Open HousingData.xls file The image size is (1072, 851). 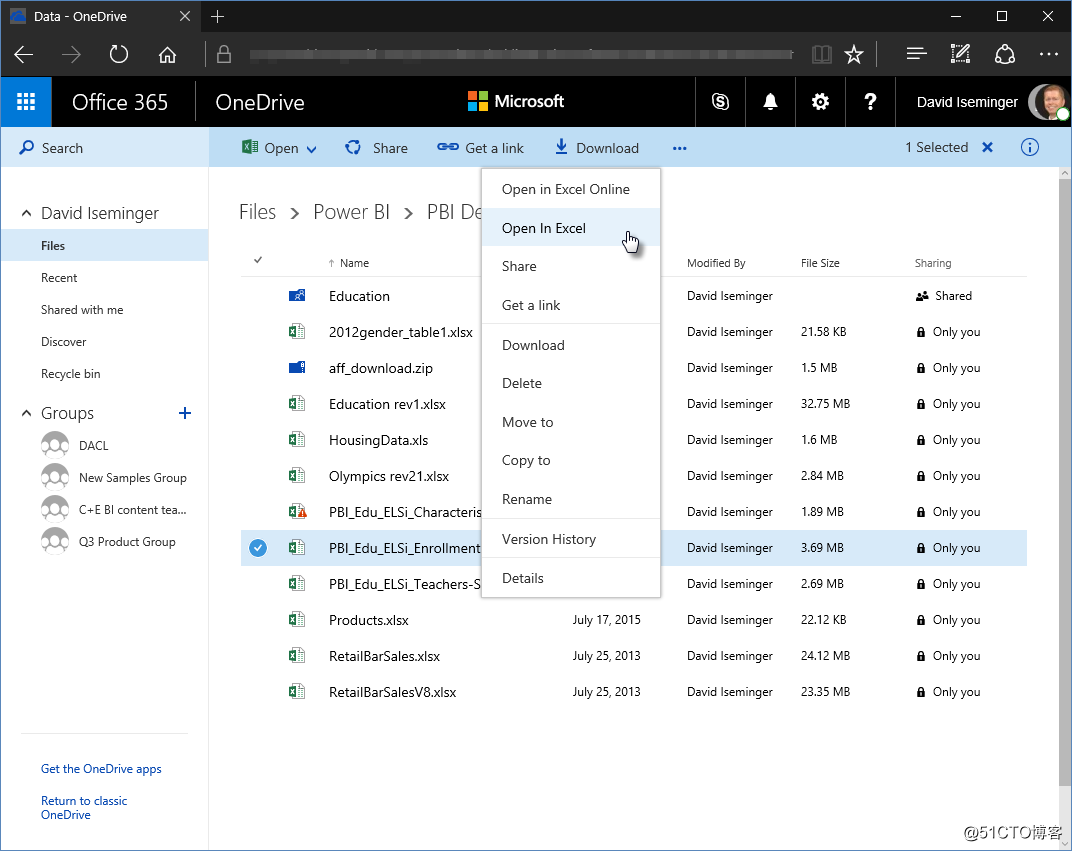coord(378,440)
